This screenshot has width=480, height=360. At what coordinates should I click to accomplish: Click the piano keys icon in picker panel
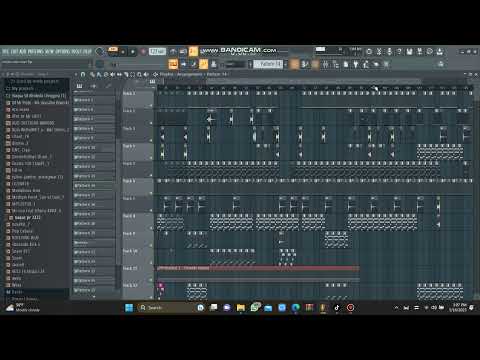[x=79, y=86]
